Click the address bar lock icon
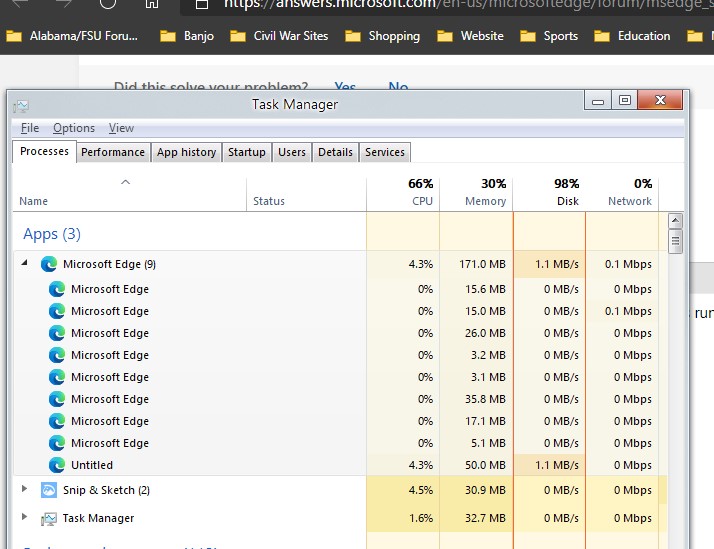 [202, 4]
